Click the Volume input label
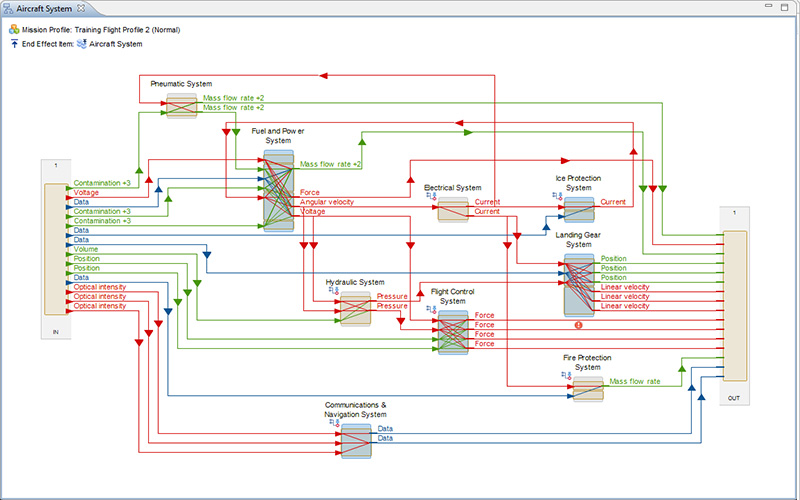This screenshot has width=800, height=500. (x=86, y=249)
